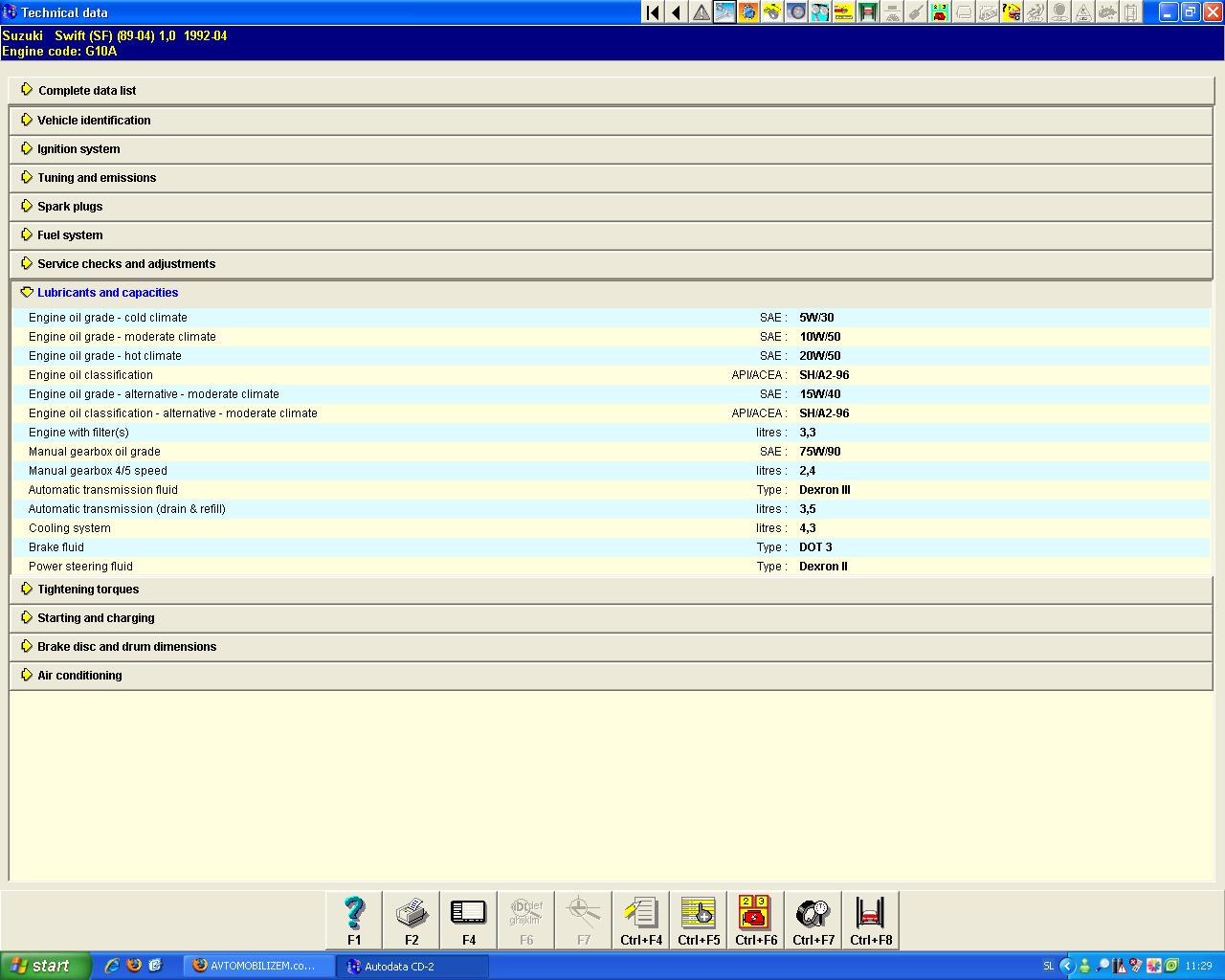Open the wheel icon in top toolbar
The width and height of the screenshot is (1225, 980).
796,12
